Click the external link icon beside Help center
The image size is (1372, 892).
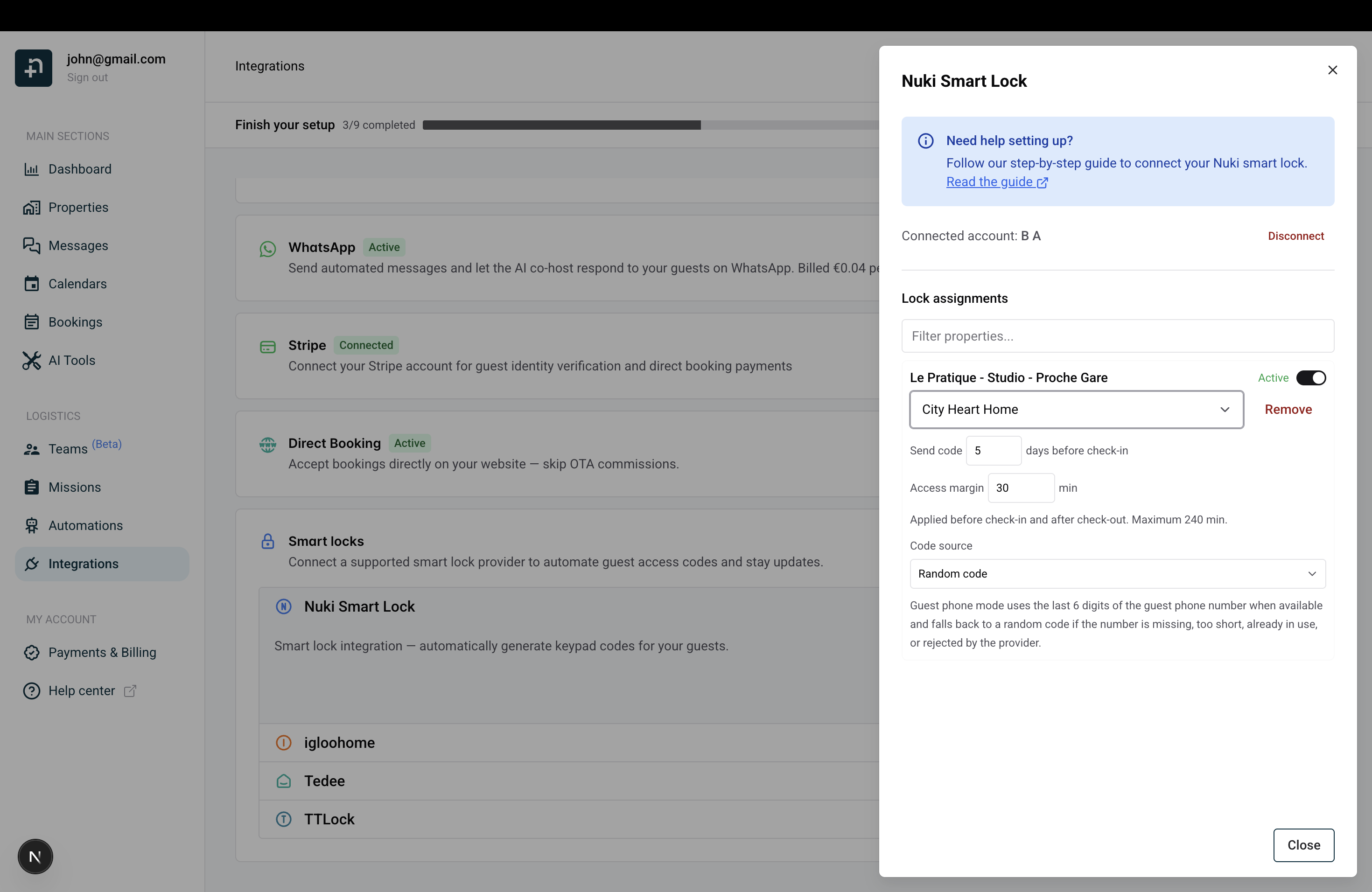130,691
